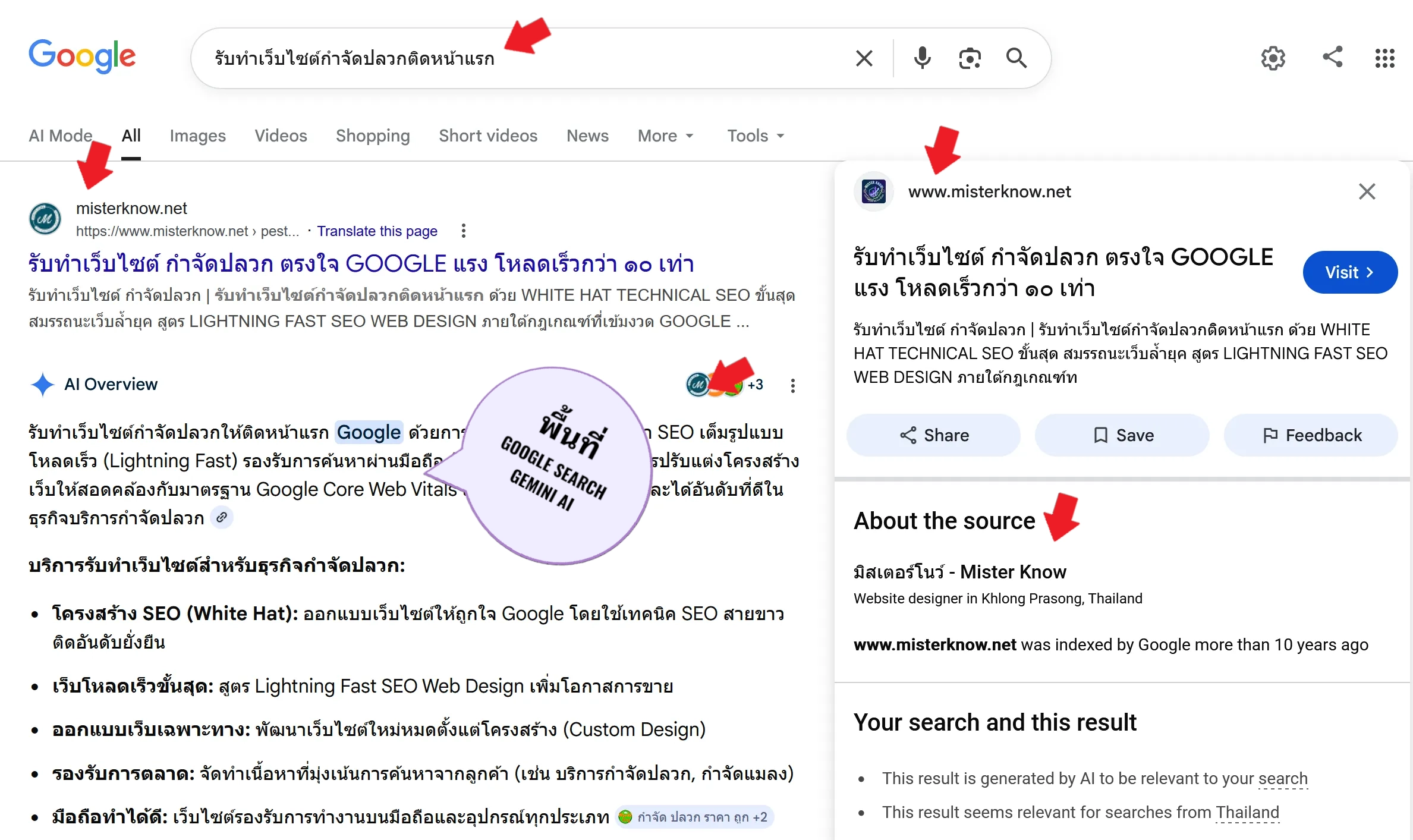
Task: Expand the More dropdown
Action: coord(666,136)
